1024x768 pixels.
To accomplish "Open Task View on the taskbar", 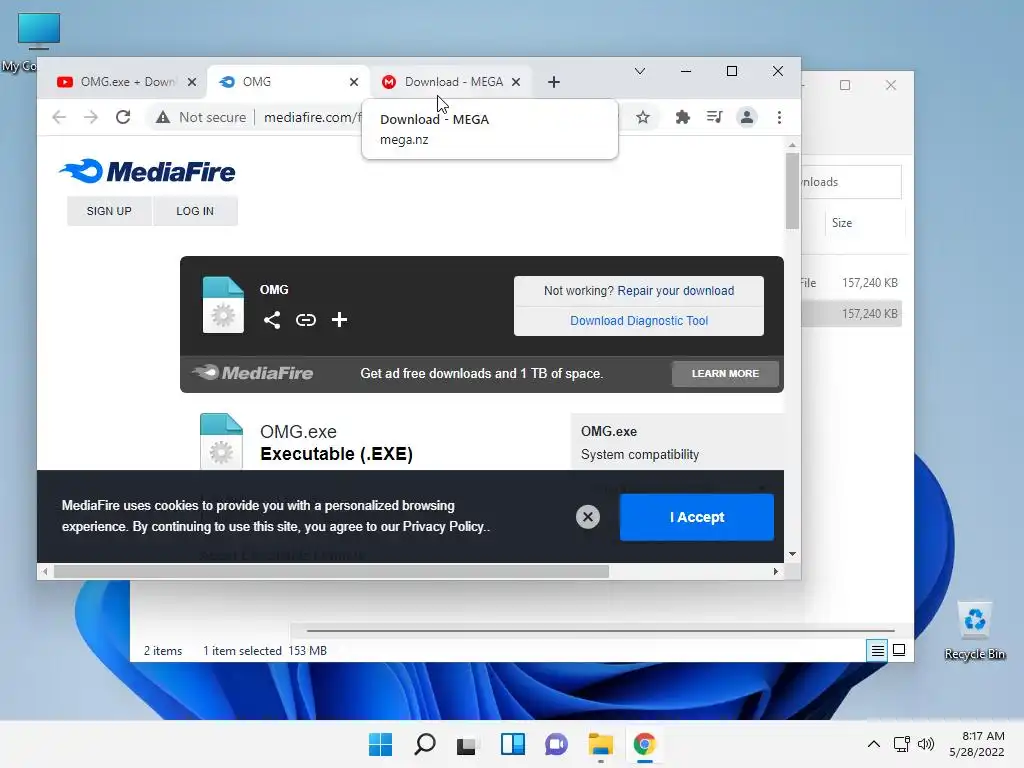I will (467, 744).
